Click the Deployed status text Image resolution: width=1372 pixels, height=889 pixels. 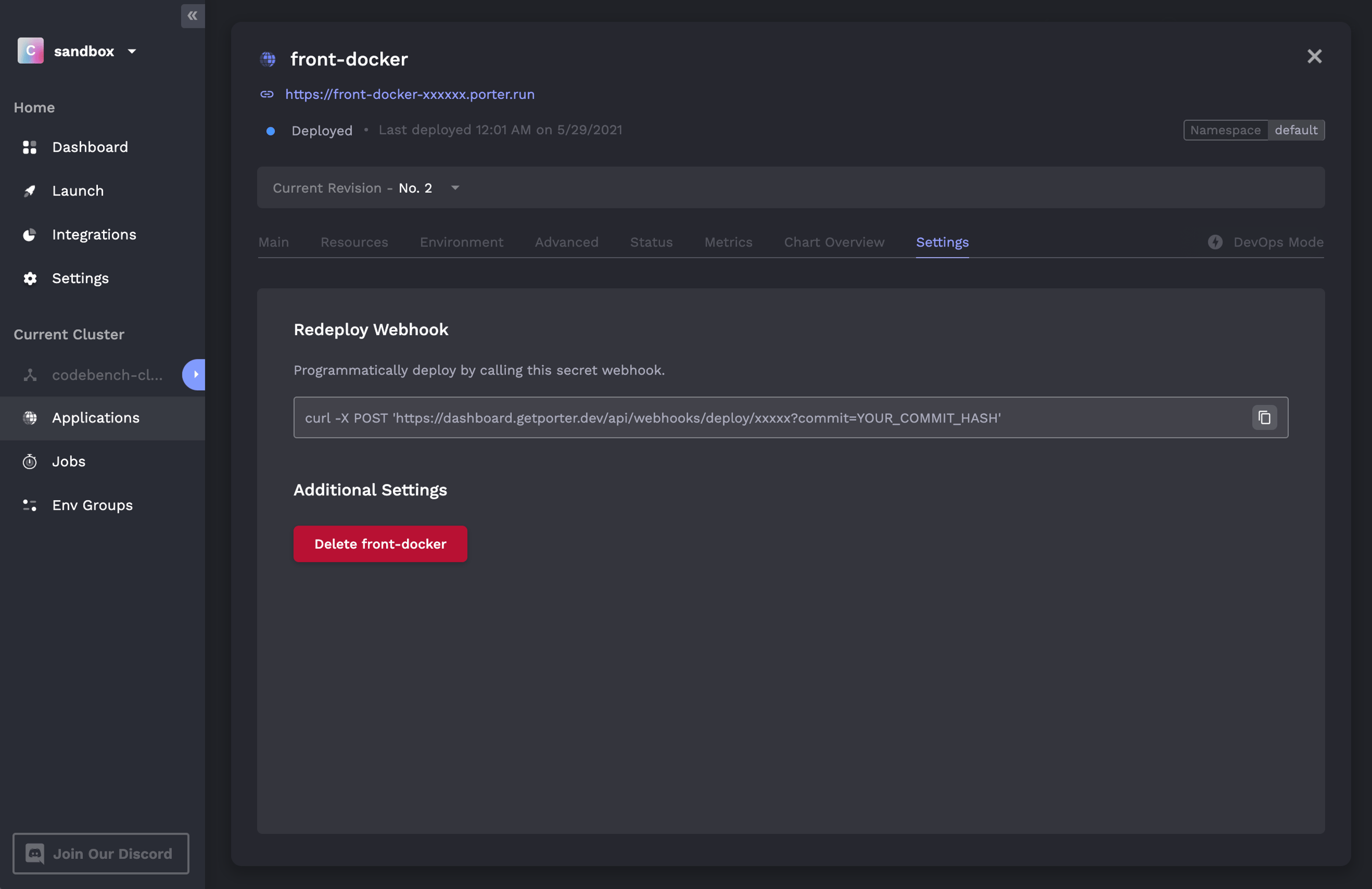pyautogui.click(x=322, y=131)
